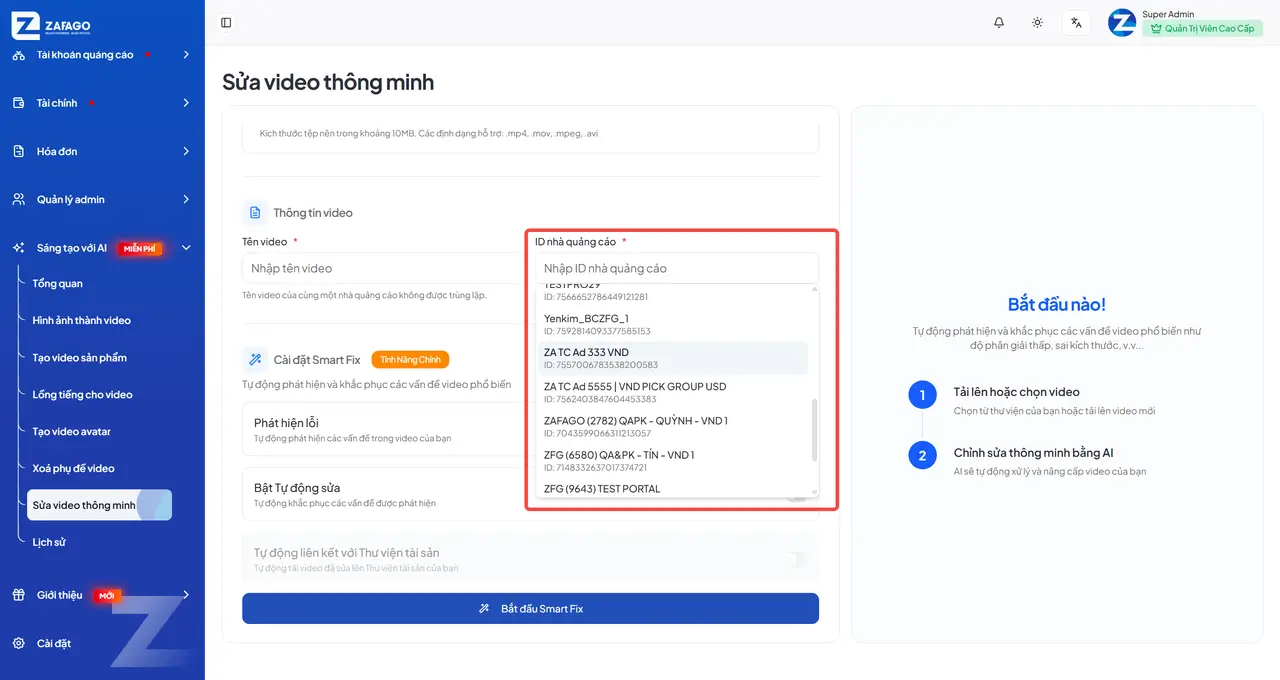Click the Bắt đầu nào! heading
The height and width of the screenshot is (680, 1280).
point(1057,304)
